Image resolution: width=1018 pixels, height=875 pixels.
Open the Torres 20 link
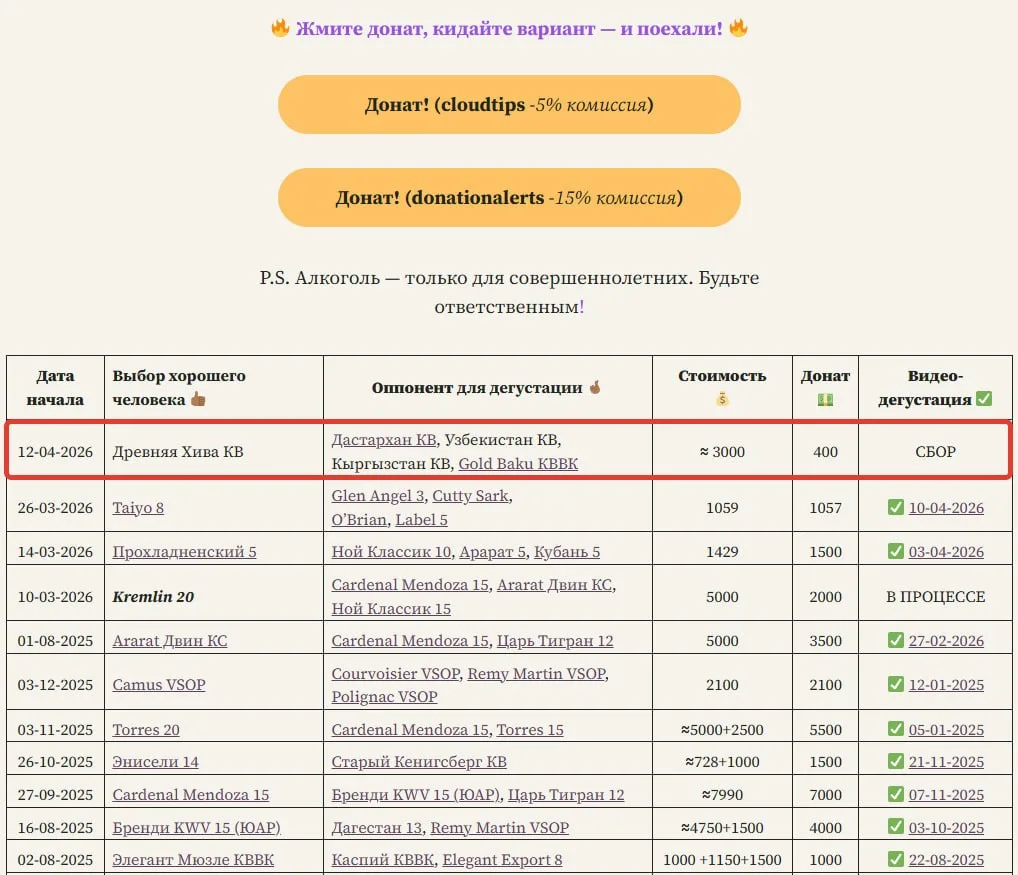tap(146, 730)
